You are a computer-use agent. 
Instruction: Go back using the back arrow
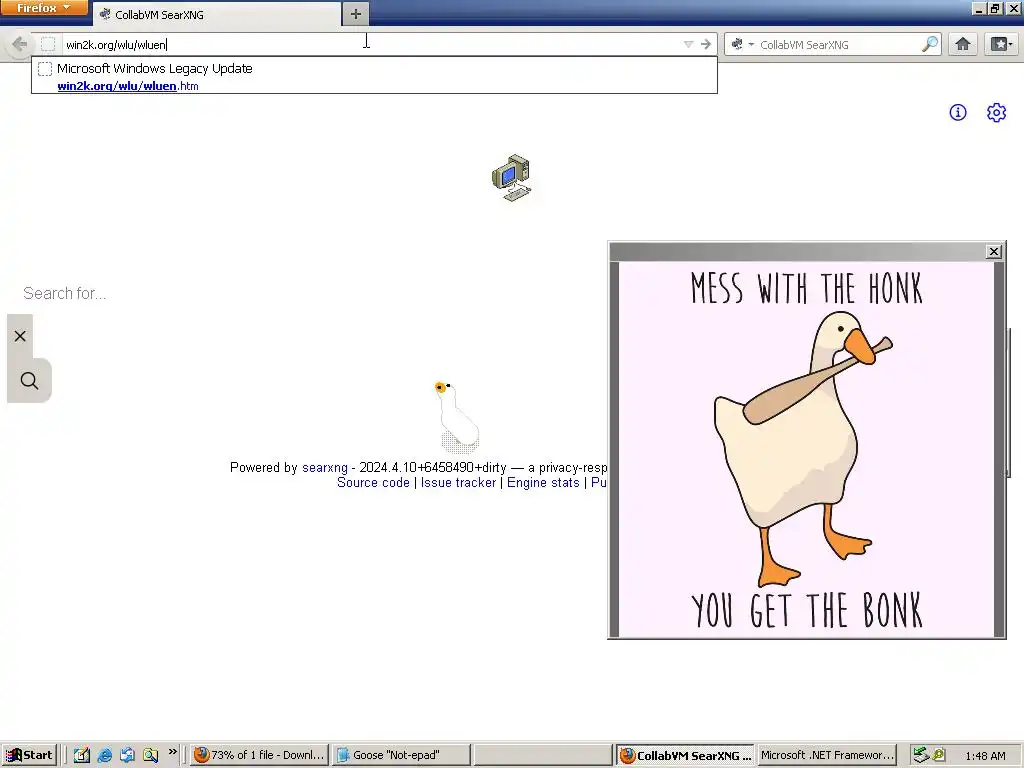pyautogui.click(x=19, y=44)
